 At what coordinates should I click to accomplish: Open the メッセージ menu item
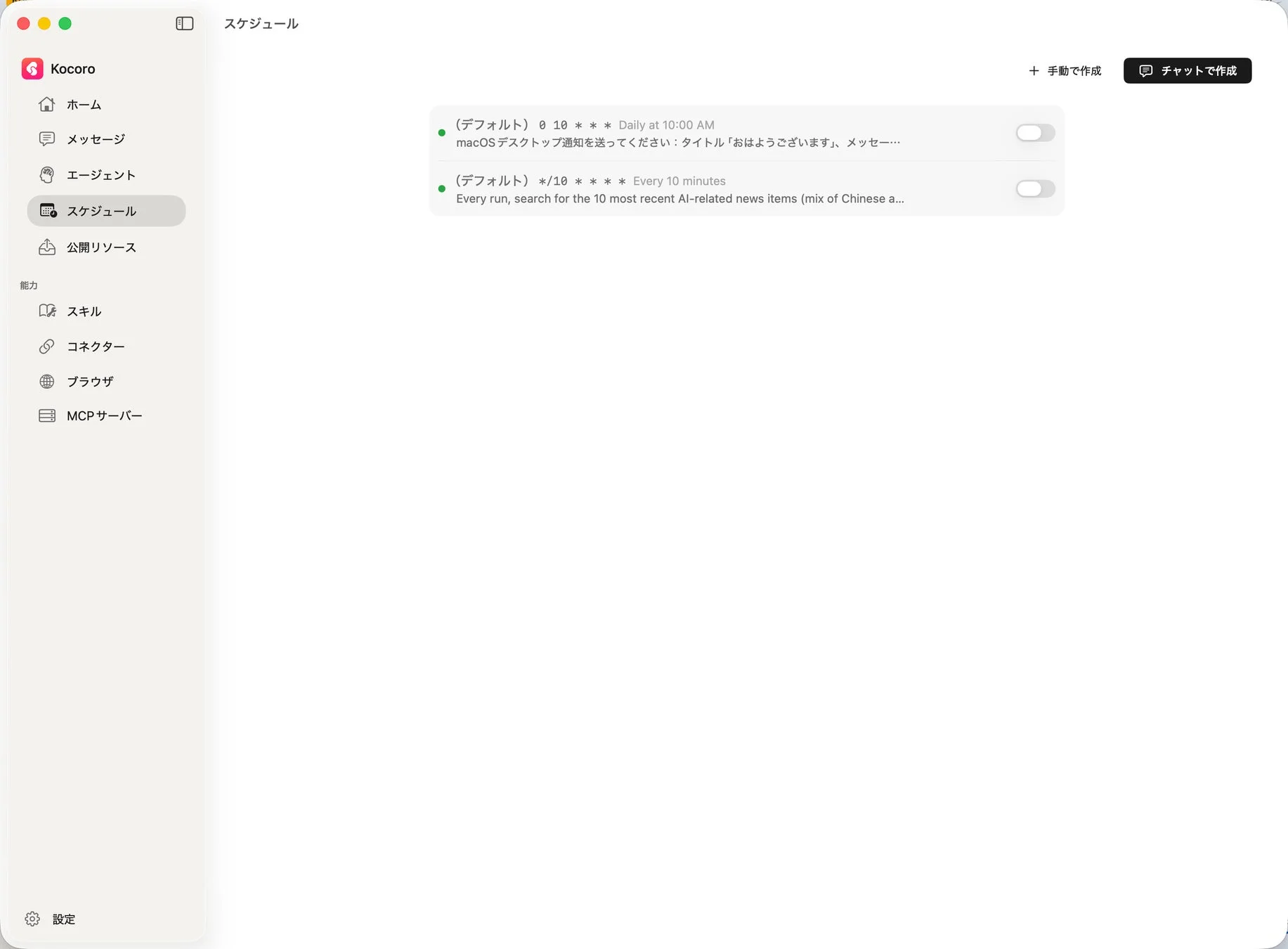tap(106, 138)
